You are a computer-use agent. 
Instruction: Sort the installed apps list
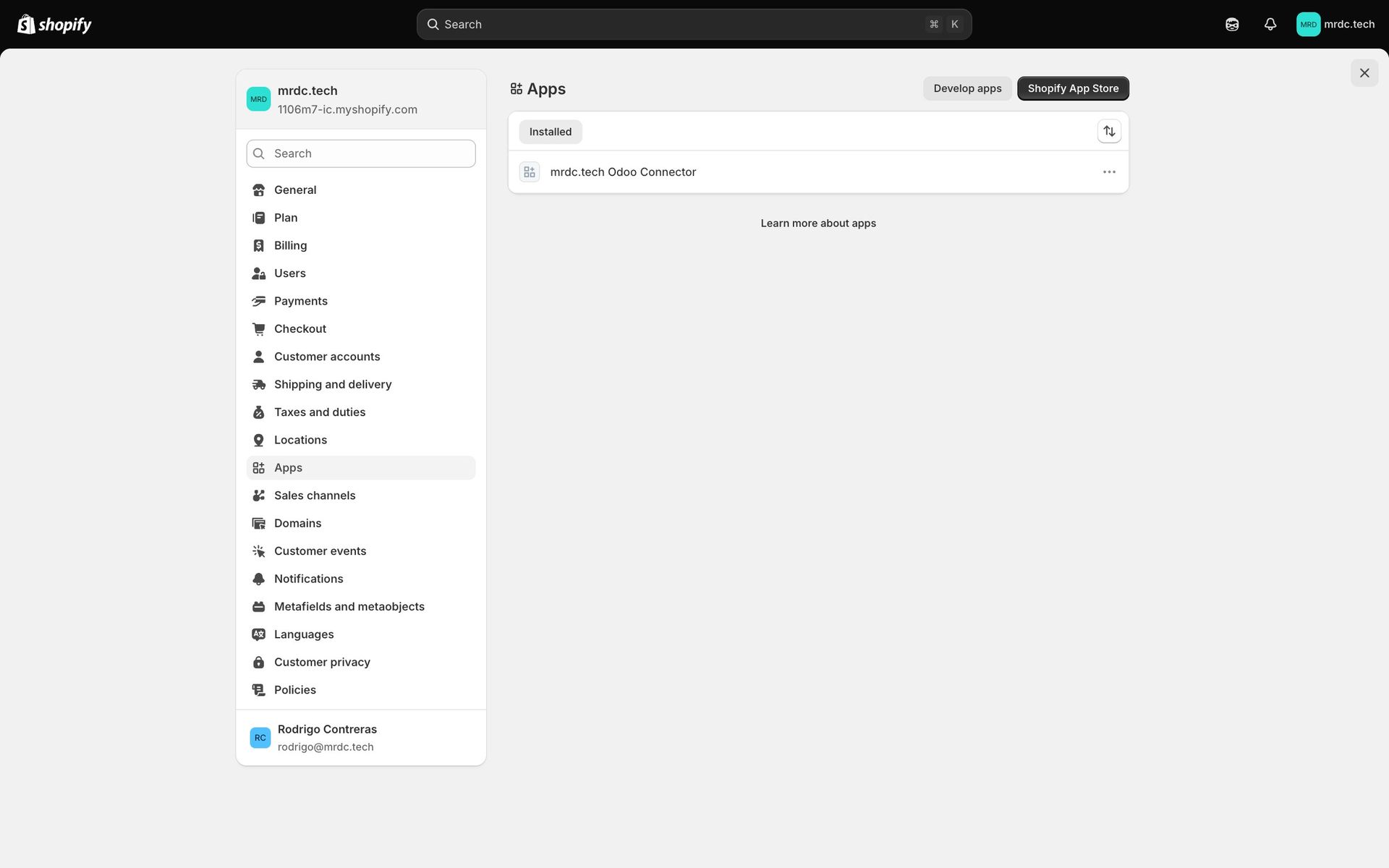(1109, 132)
